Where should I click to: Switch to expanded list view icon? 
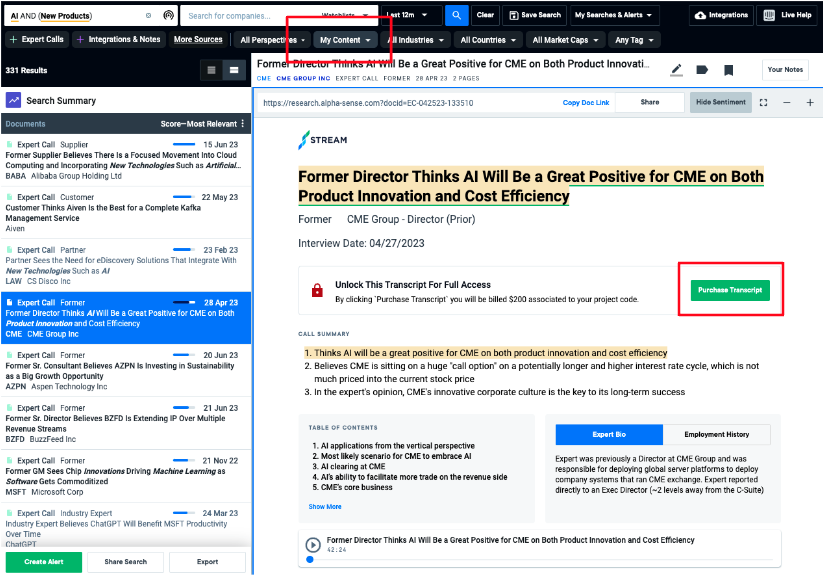coord(234,70)
